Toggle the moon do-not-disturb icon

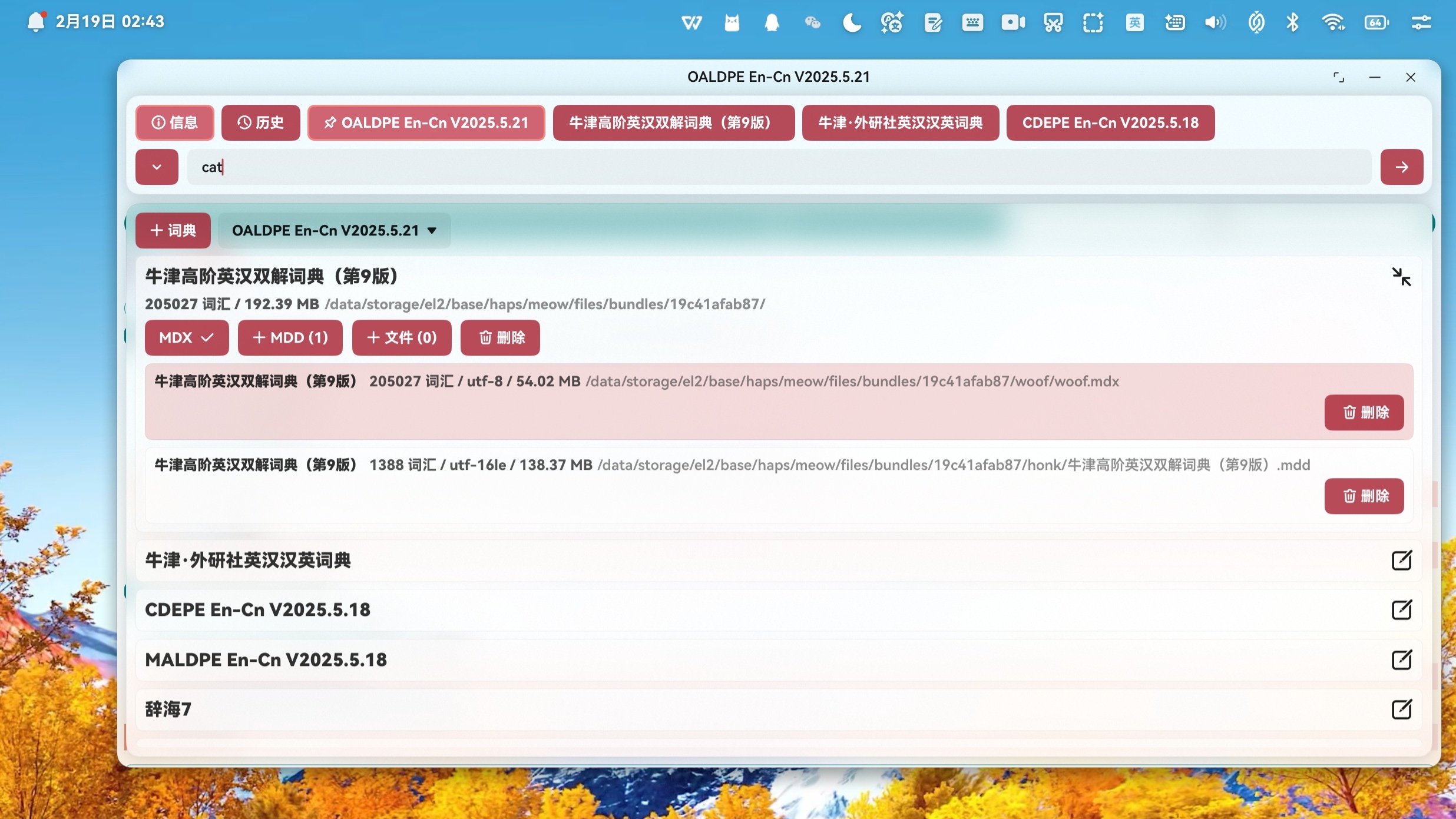(x=852, y=23)
